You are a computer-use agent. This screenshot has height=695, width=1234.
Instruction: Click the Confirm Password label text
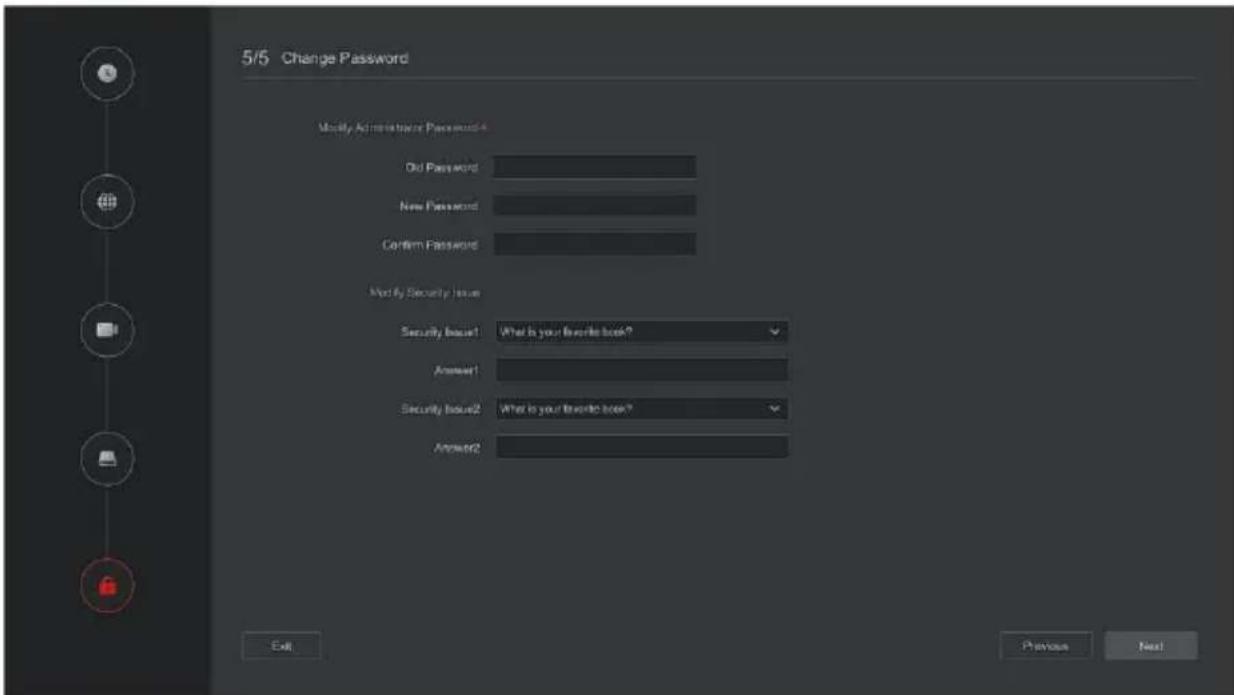point(437,244)
